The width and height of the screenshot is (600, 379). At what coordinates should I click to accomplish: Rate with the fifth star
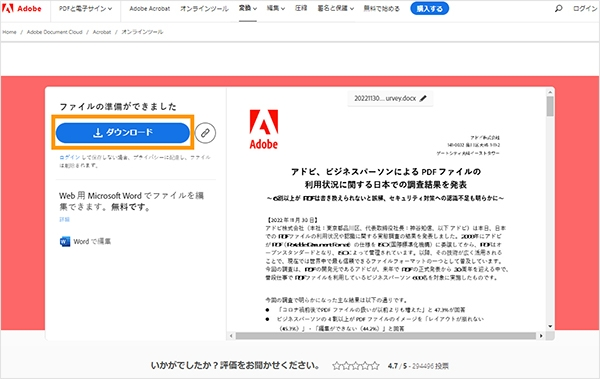click(375, 366)
